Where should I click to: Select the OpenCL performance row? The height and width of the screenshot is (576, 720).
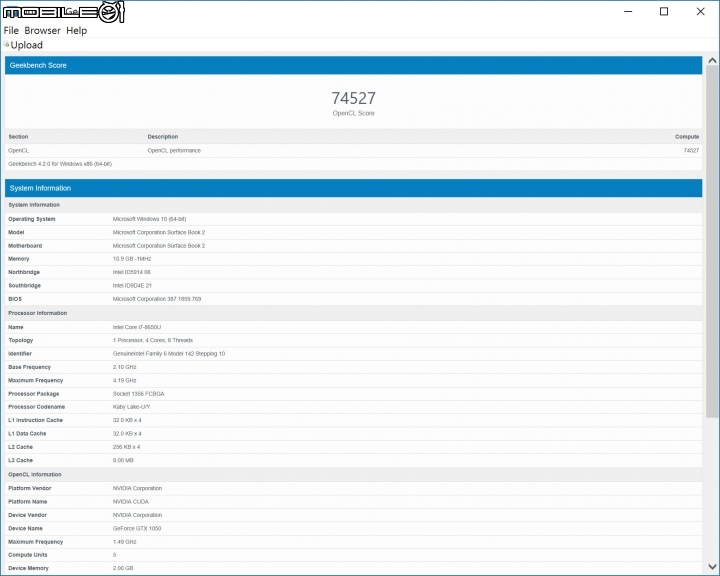point(354,151)
